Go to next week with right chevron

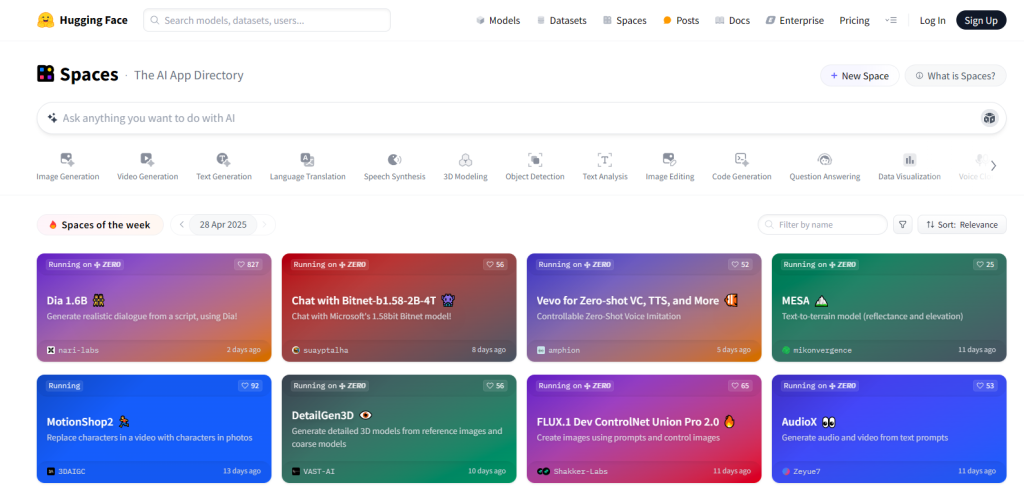264,225
